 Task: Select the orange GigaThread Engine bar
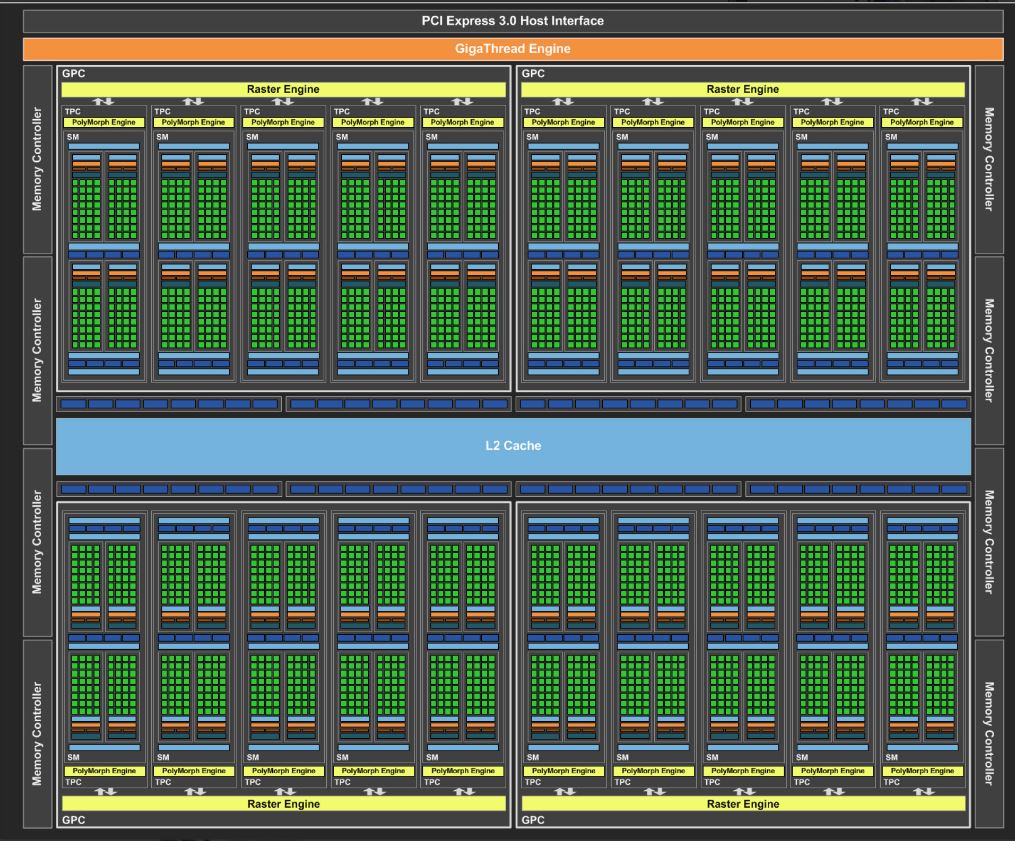tap(512, 48)
